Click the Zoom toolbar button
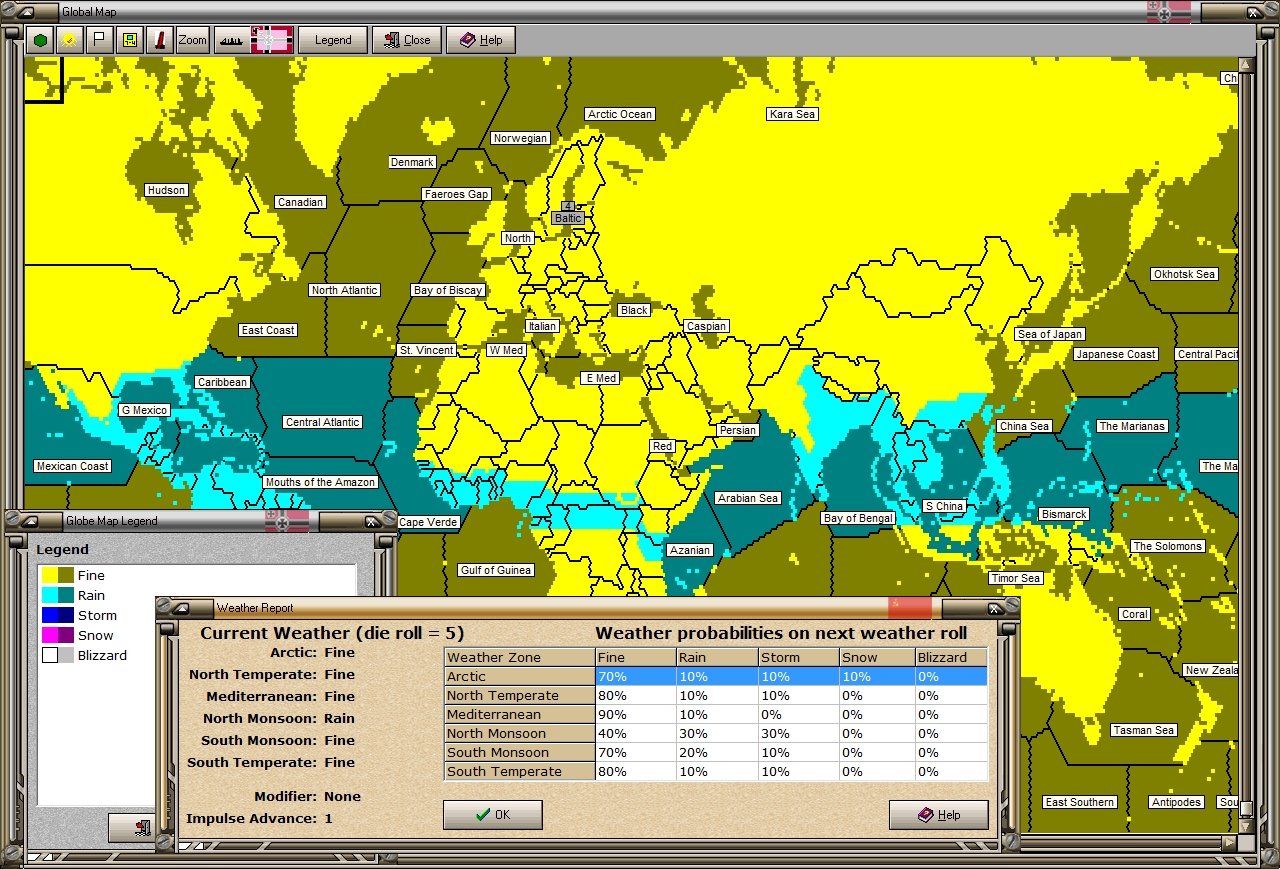Screen dimensions: 1280x869 pos(192,40)
